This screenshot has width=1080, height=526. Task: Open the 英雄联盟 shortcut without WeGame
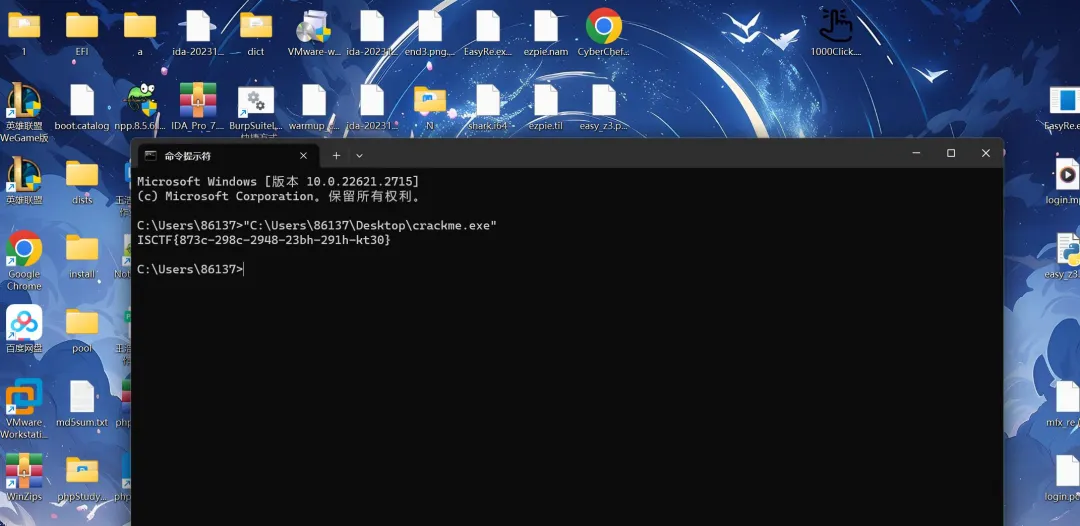(23, 175)
